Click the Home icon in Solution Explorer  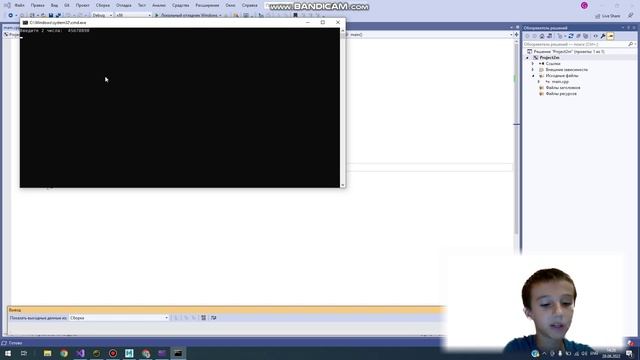point(542,36)
